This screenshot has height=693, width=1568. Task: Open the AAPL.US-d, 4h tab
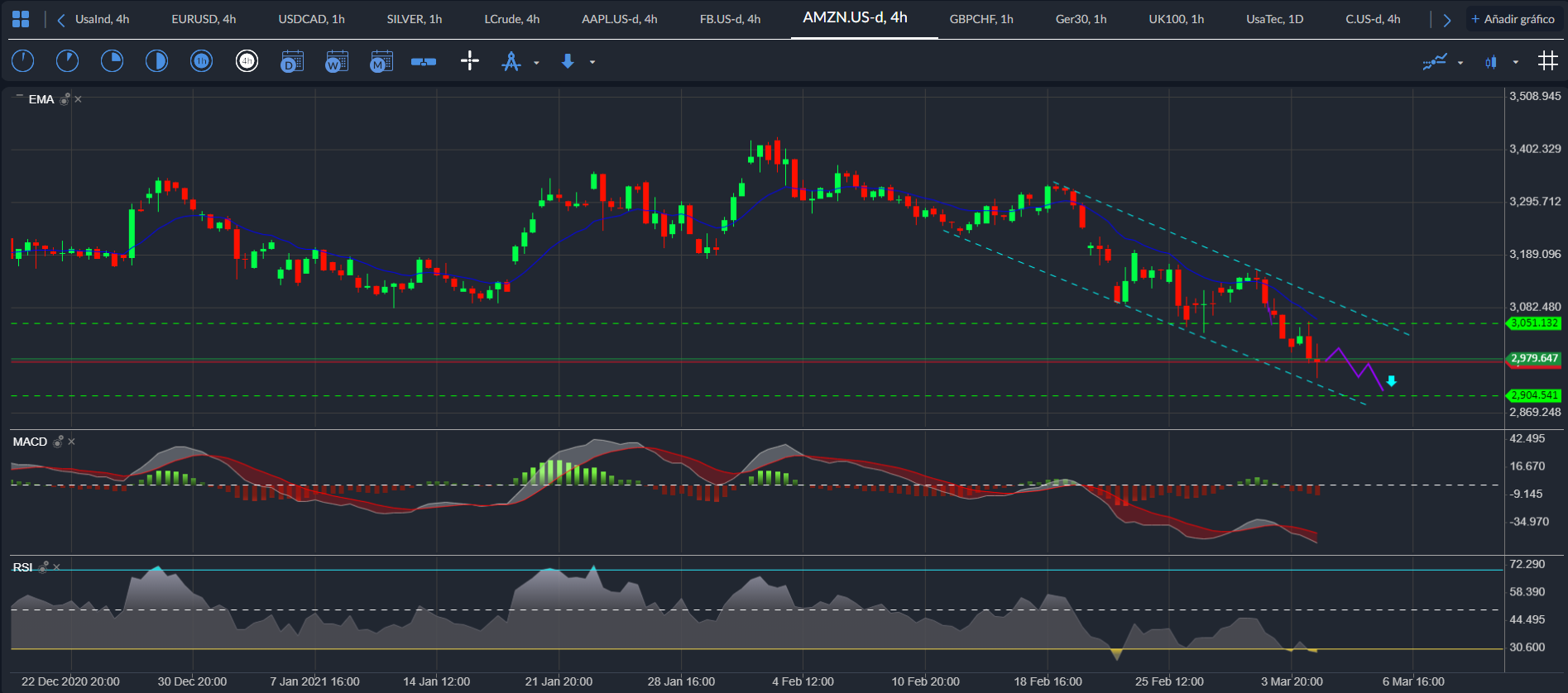point(620,19)
